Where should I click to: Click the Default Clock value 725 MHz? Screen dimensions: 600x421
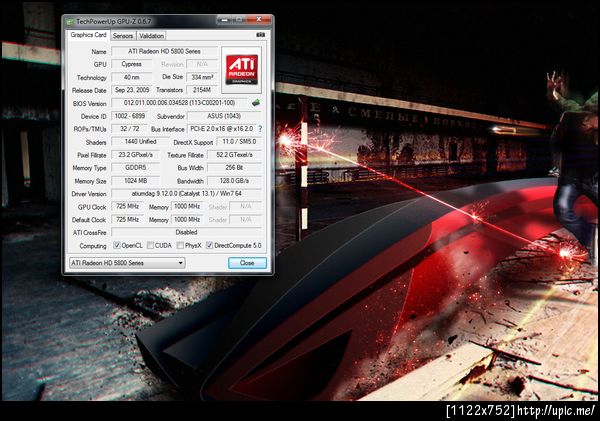coord(127,219)
